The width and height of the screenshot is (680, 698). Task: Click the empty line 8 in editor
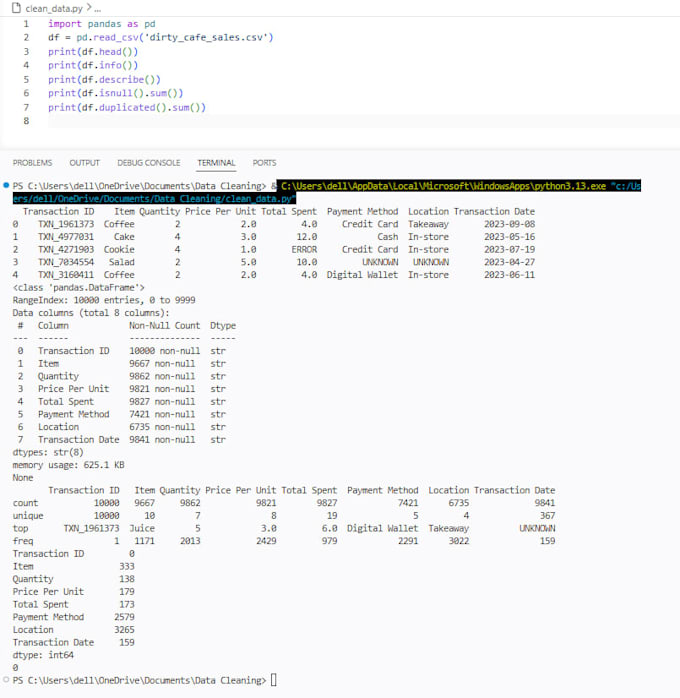coord(363,121)
